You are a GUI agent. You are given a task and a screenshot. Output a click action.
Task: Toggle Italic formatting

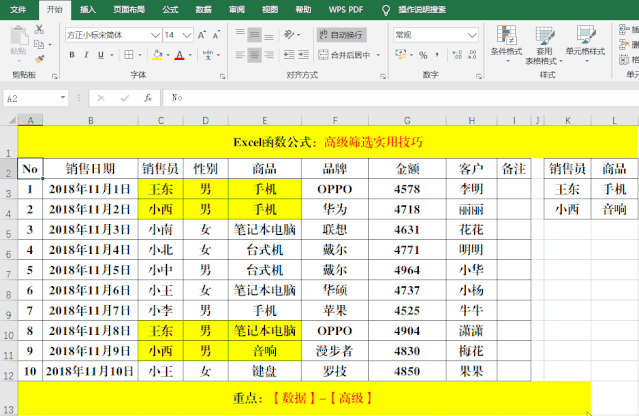point(85,55)
